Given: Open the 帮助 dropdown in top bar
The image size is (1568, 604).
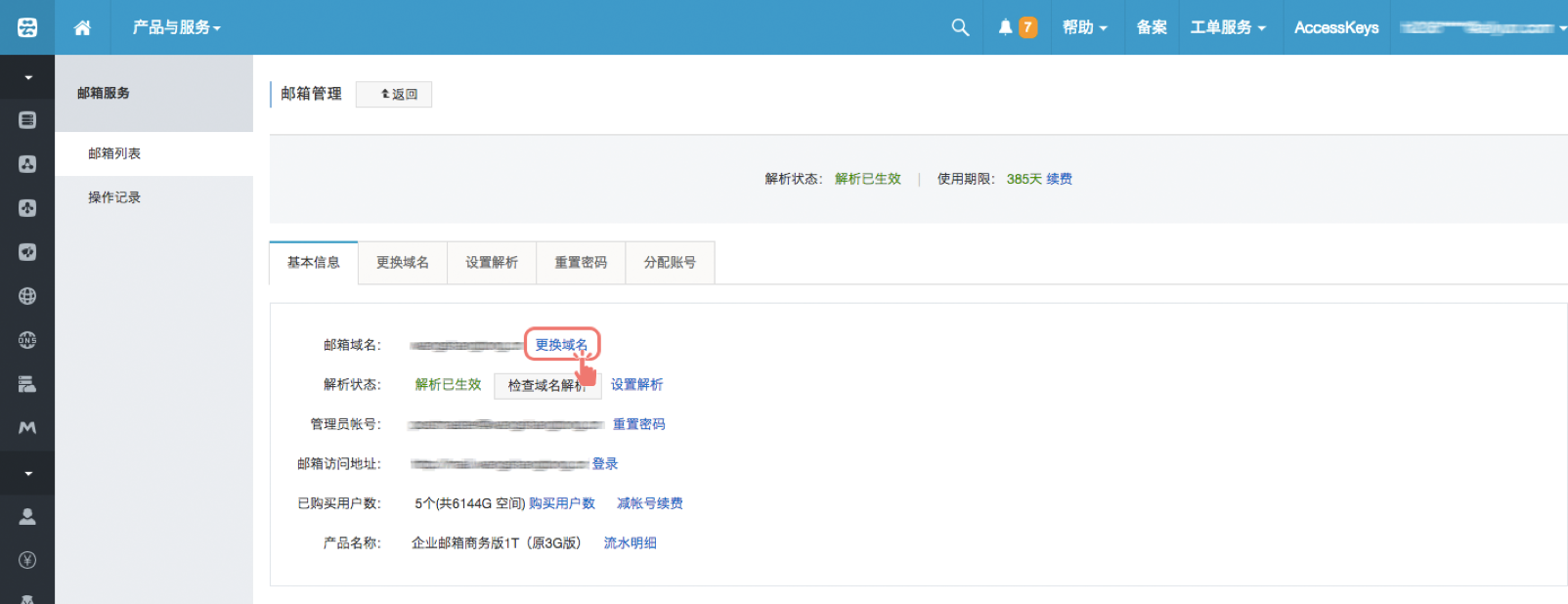Looking at the screenshot, I should tap(1084, 27).
